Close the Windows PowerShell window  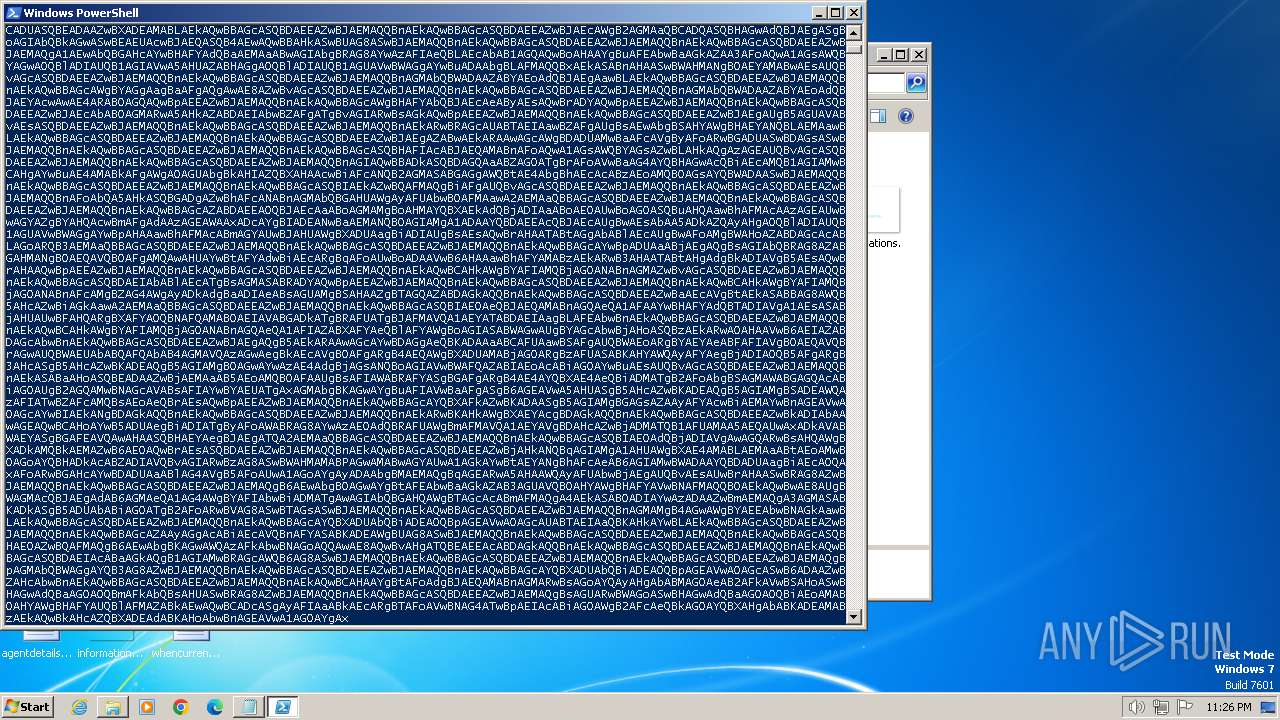tap(853, 13)
